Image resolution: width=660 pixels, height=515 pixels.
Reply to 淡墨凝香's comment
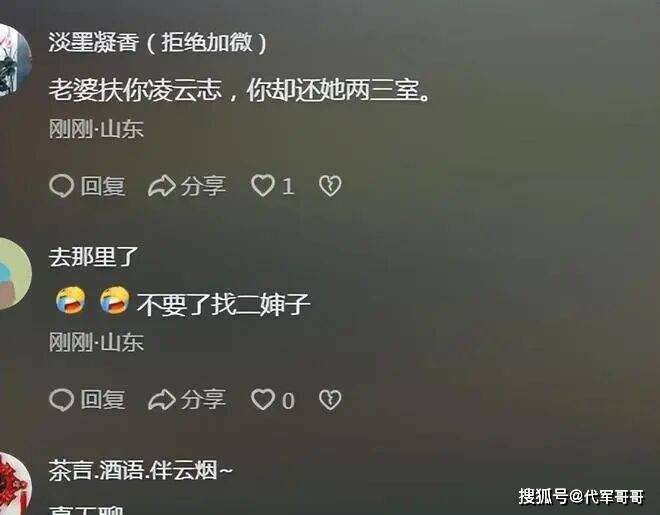point(88,186)
